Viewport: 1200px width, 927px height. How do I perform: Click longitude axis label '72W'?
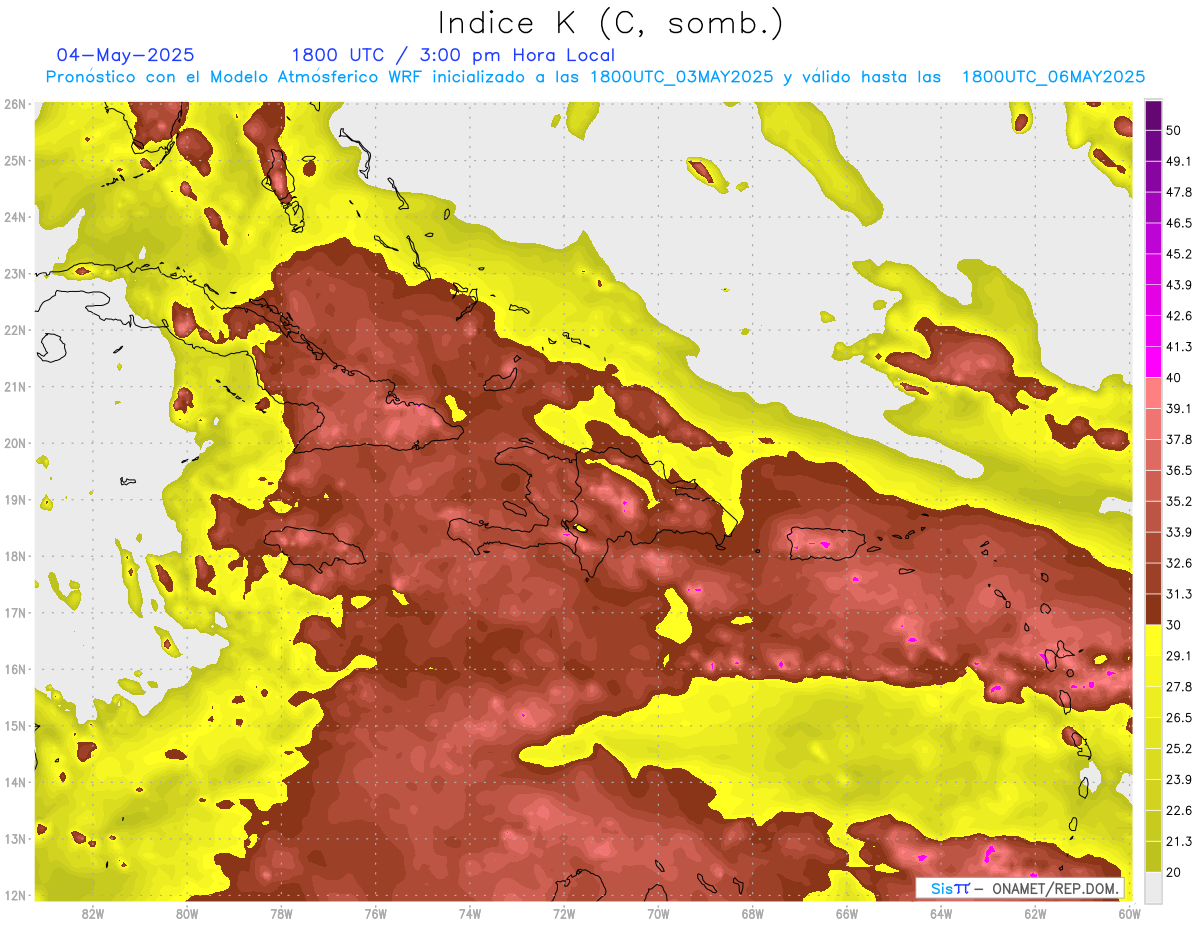click(x=564, y=913)
